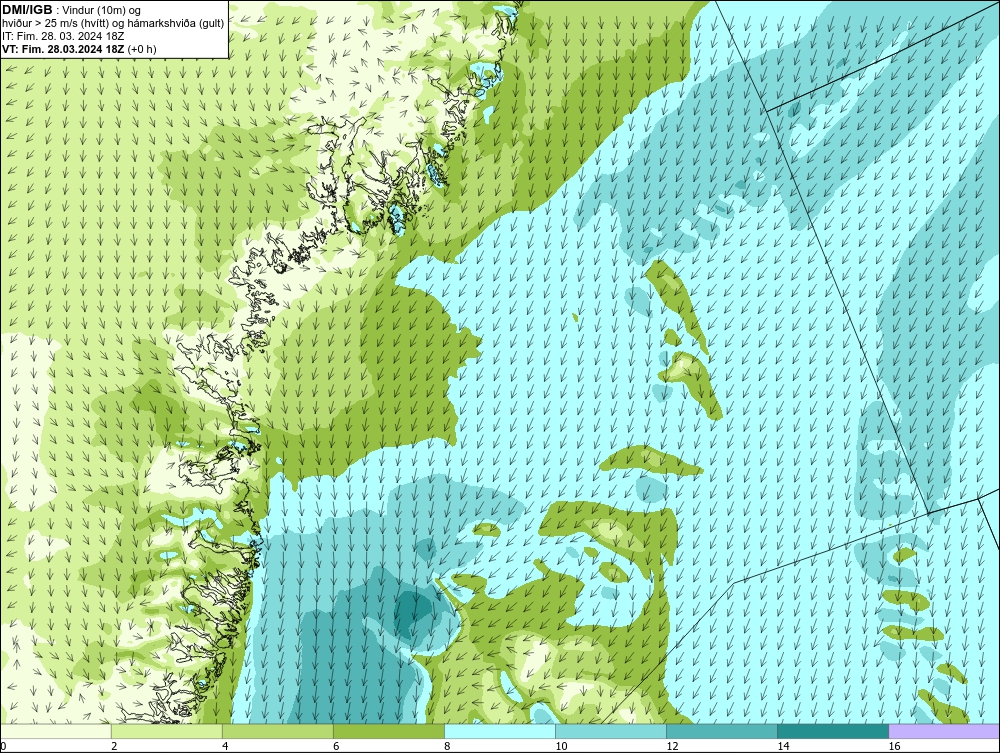Click the legend label '8'
Viewport: 1000px width, 753px height.
pyautogui.click(x=448, y=746)
